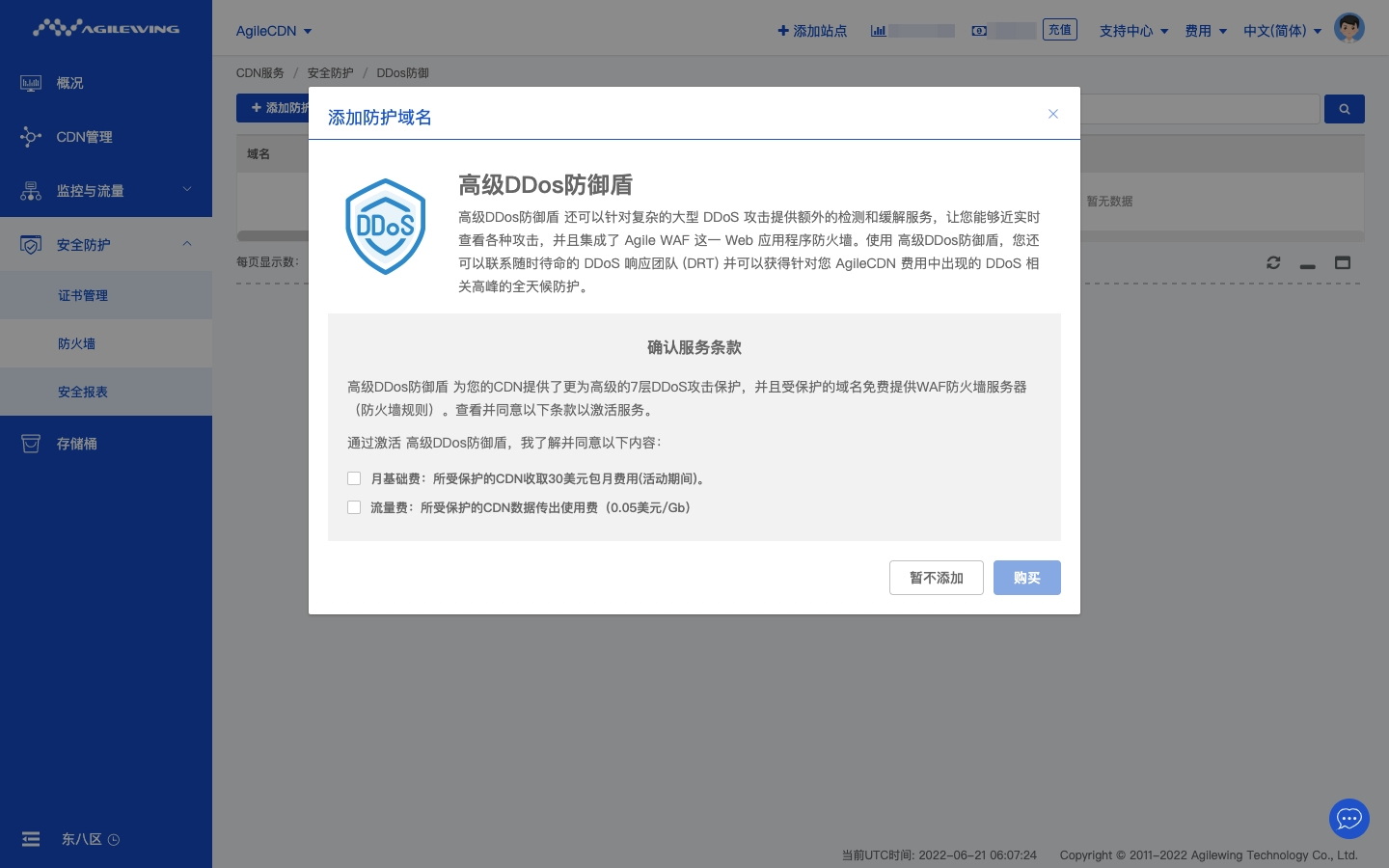The width and height of the screenshot is (1389, 868).
Task: Check the 流量费 agreement checkbox
Action: pos(354,507)
